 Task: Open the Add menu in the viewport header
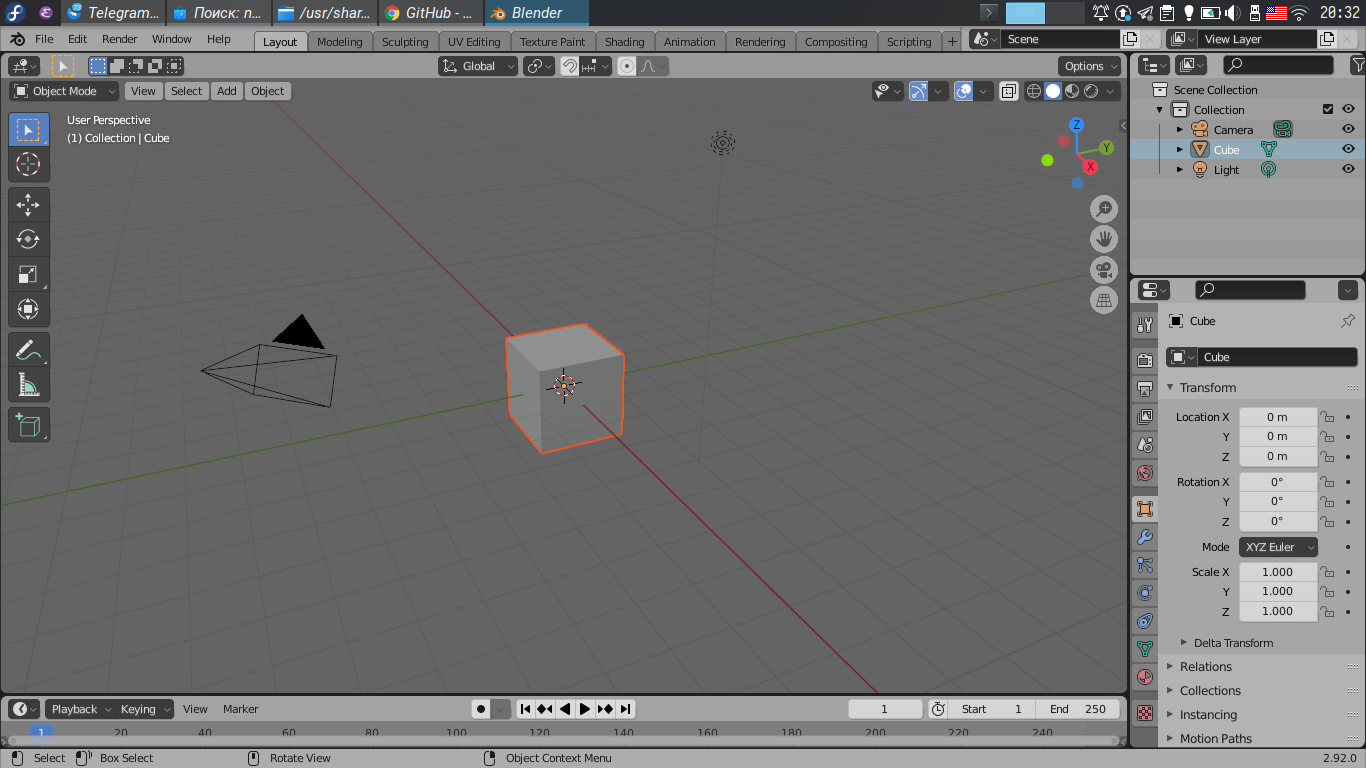(x=227, y=91)
